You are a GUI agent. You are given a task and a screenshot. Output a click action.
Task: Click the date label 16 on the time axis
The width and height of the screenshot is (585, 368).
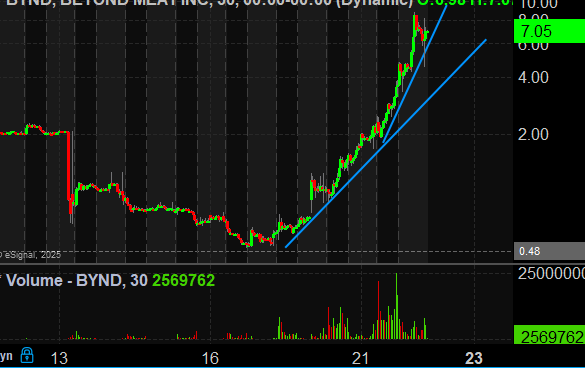(210, 358)
